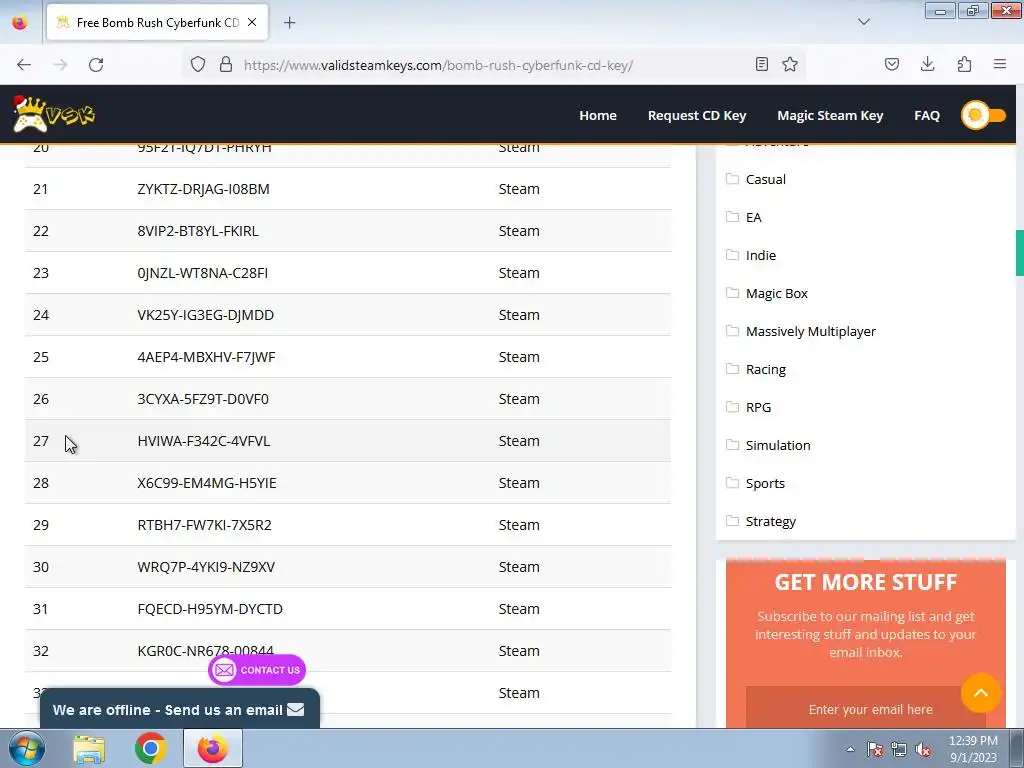Click folder icon beside Strategy

[x=733, y=520]
